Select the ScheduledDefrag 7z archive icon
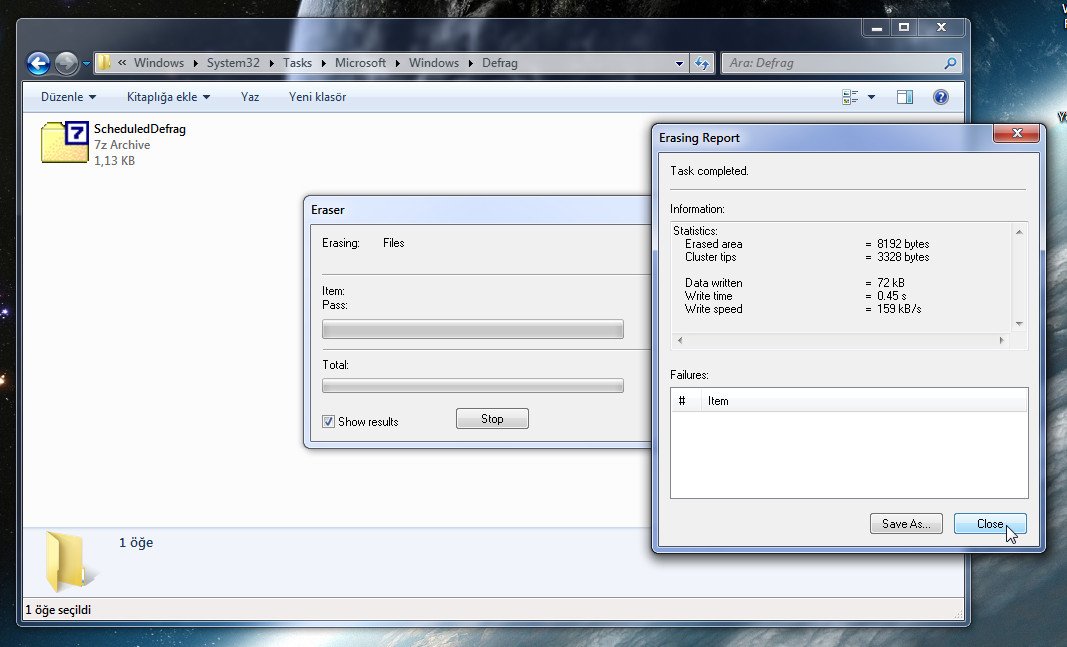1067x647 pixels. [65, 142]
